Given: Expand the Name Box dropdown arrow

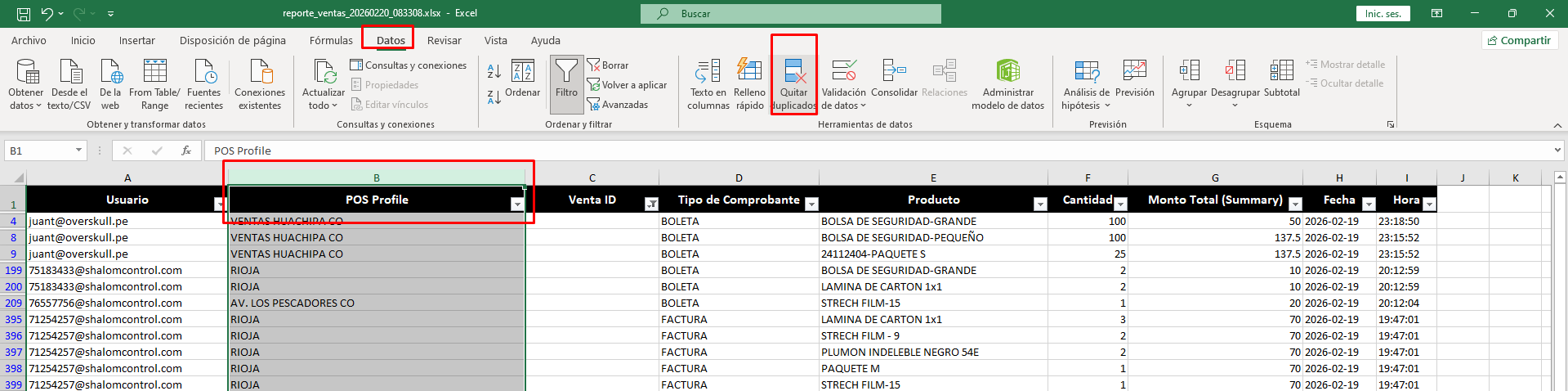Looking at the screenshot, I should point(78,151).
